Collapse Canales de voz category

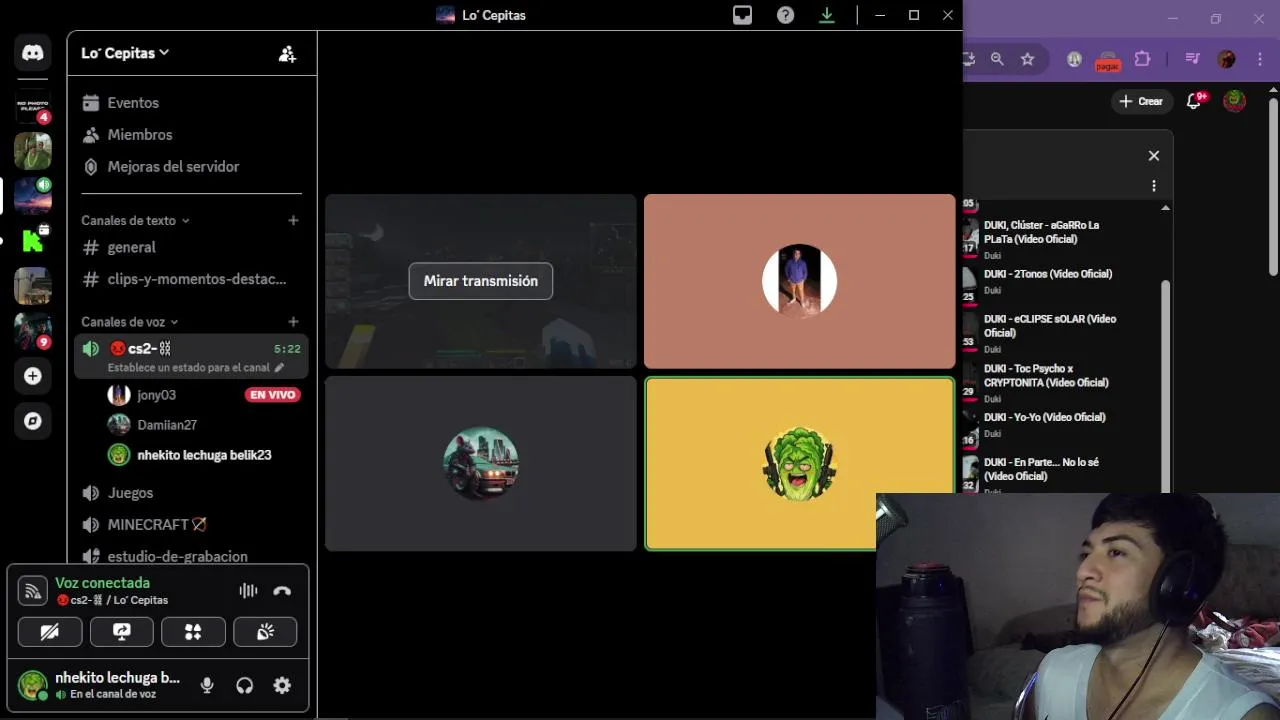pyautogui.click(x=129, y=322)
